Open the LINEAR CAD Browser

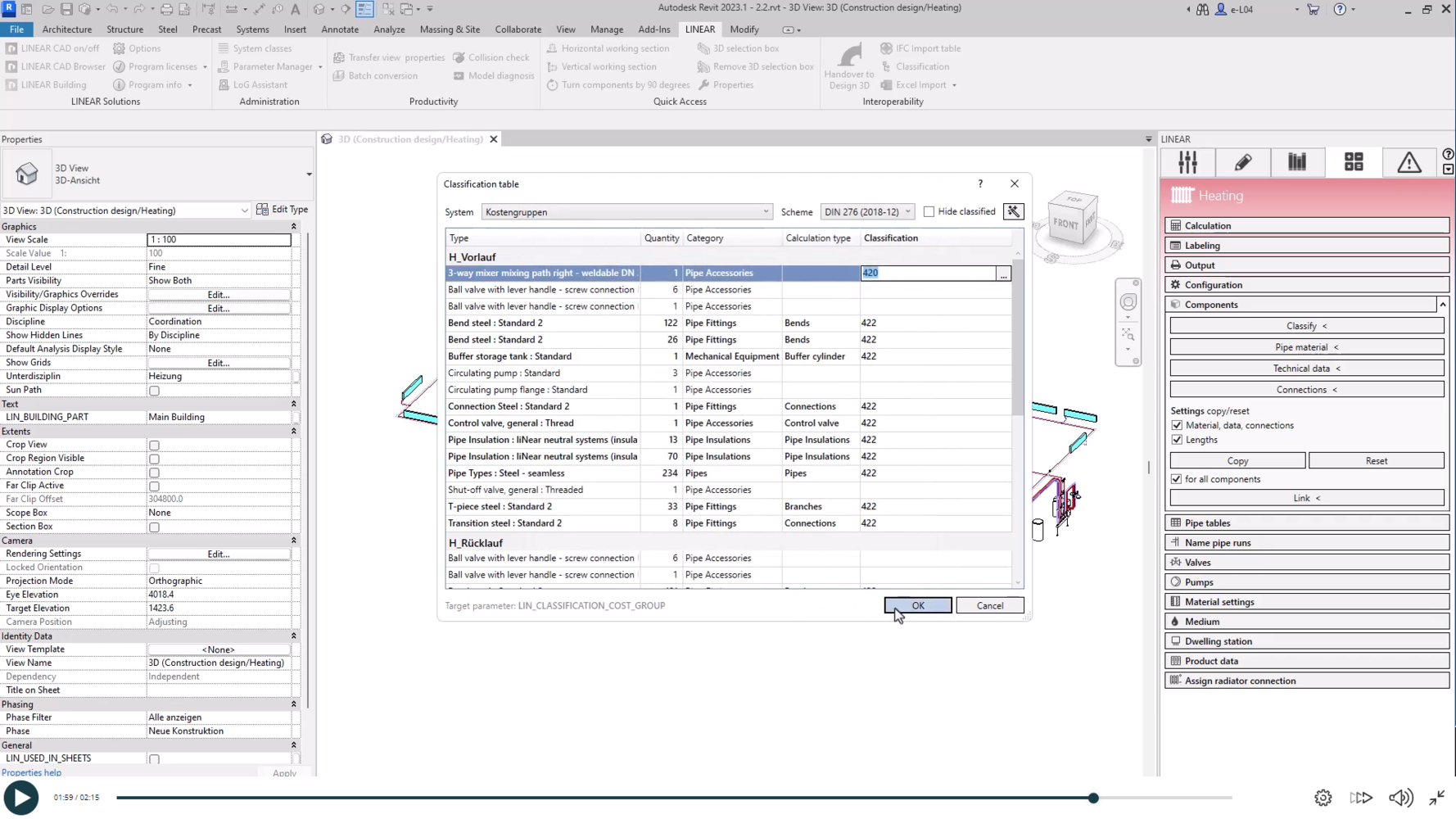point(55,66)
